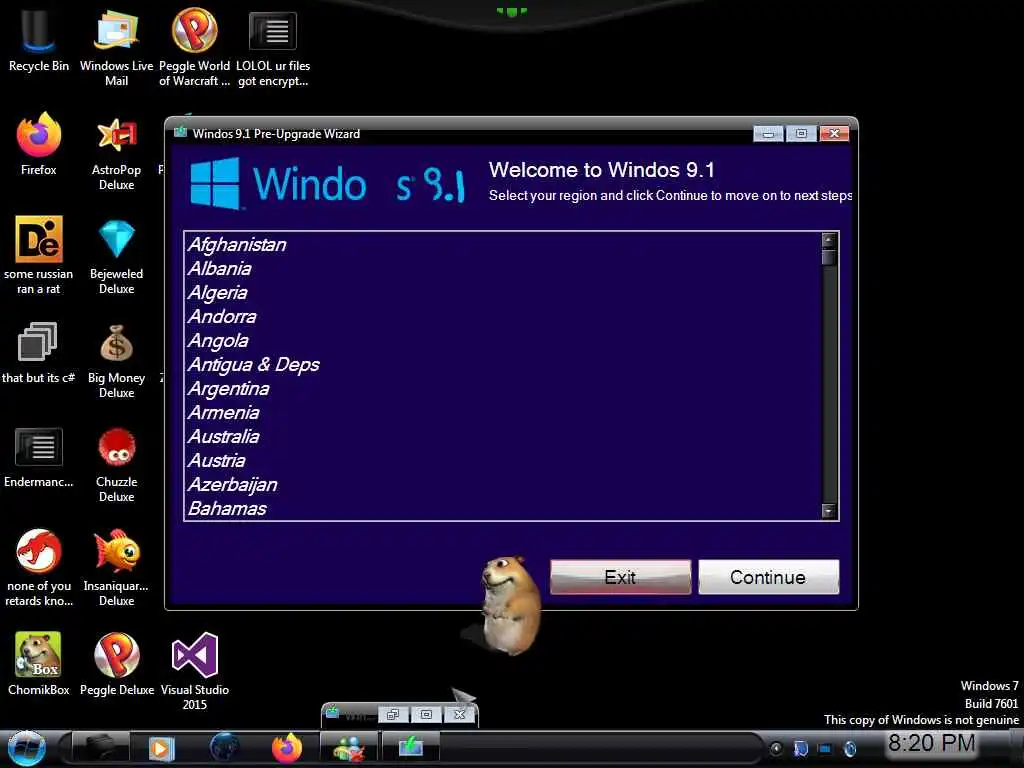1024x768 pixels.
Task: Click the Windows Live Messenger taskbar icon
Action: (x=349, y=748)
